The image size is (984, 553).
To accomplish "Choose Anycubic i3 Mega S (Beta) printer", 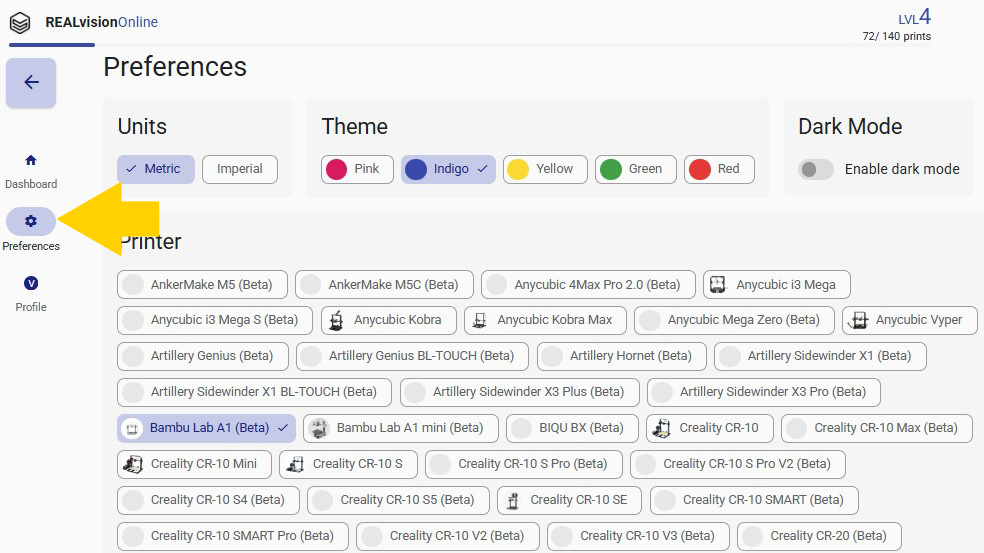I will click(215, 320).
